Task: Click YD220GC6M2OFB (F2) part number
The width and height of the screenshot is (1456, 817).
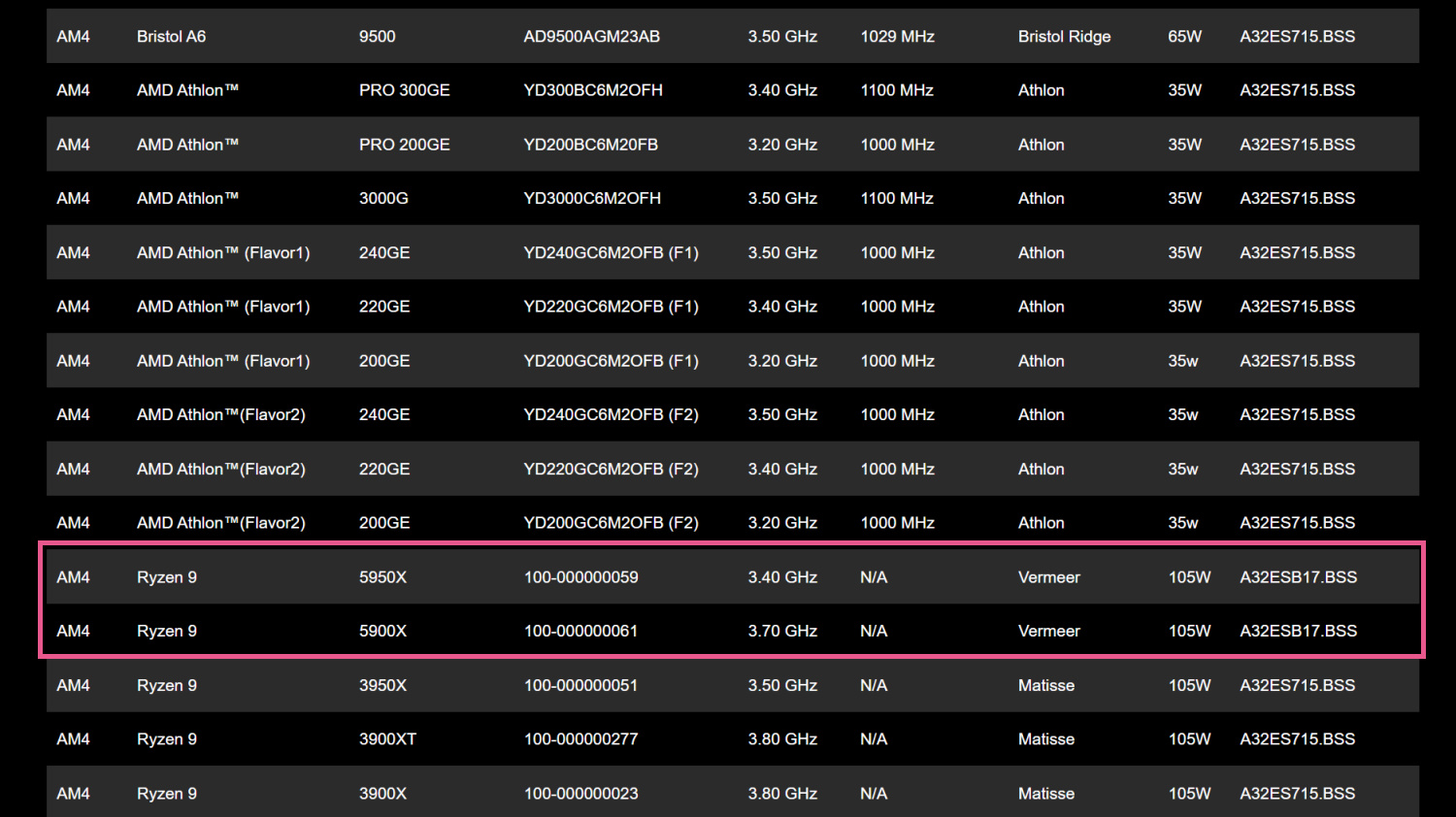Action: coord(611,469)
